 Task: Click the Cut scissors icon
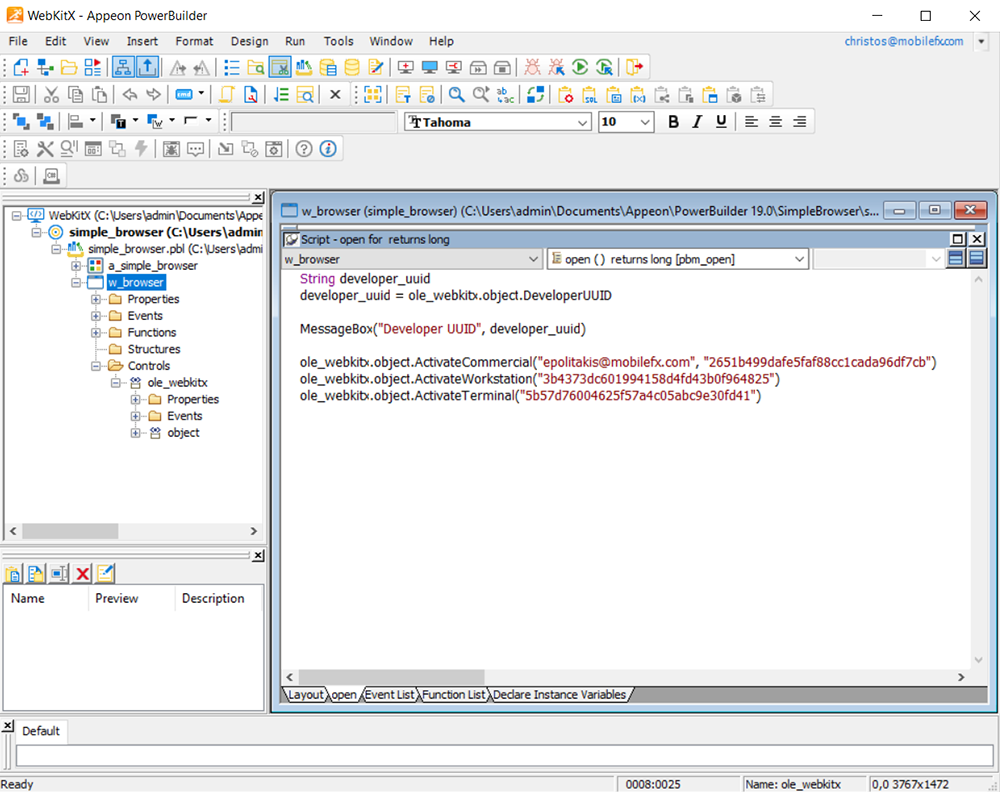tap(51, 95)
